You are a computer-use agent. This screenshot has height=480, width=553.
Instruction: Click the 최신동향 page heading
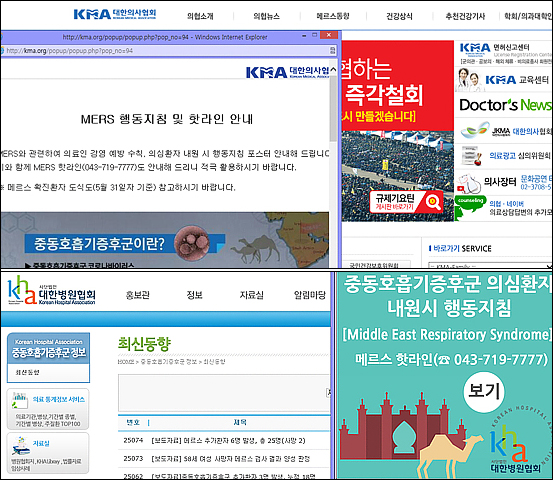(x=144, y=344)
